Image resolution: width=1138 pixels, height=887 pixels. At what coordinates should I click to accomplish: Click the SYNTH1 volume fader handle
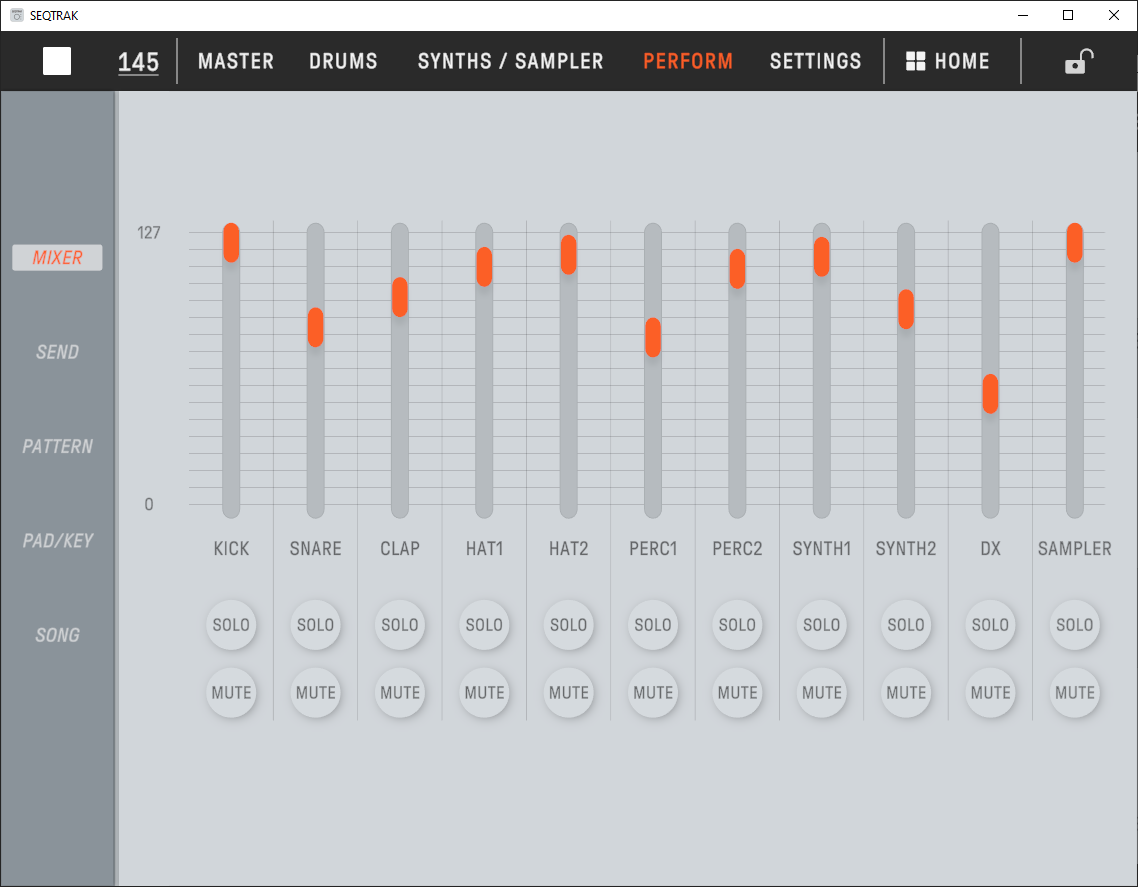pyautogui.click(x=822, y=257)
